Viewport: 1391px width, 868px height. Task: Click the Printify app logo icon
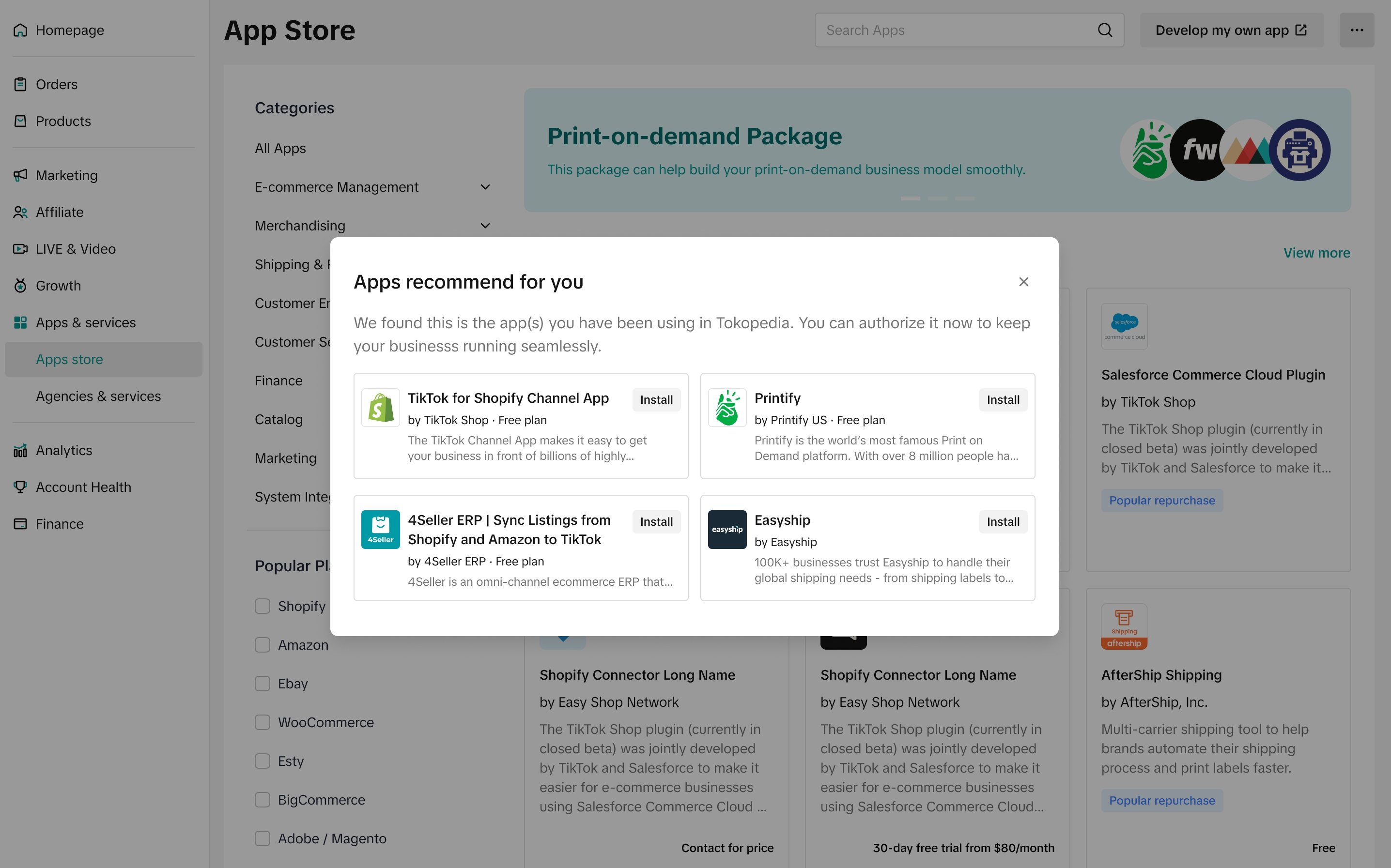point(727,408)
